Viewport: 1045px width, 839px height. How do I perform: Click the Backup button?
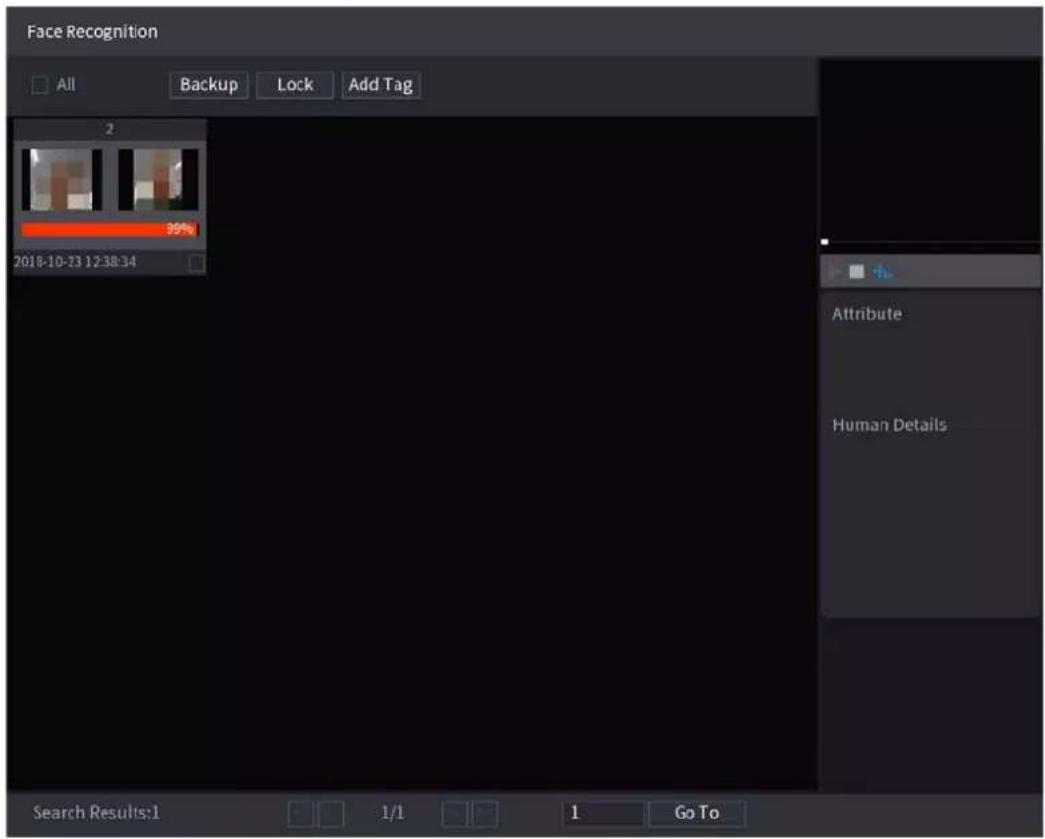pyautogui.click(x=209, y=85)
